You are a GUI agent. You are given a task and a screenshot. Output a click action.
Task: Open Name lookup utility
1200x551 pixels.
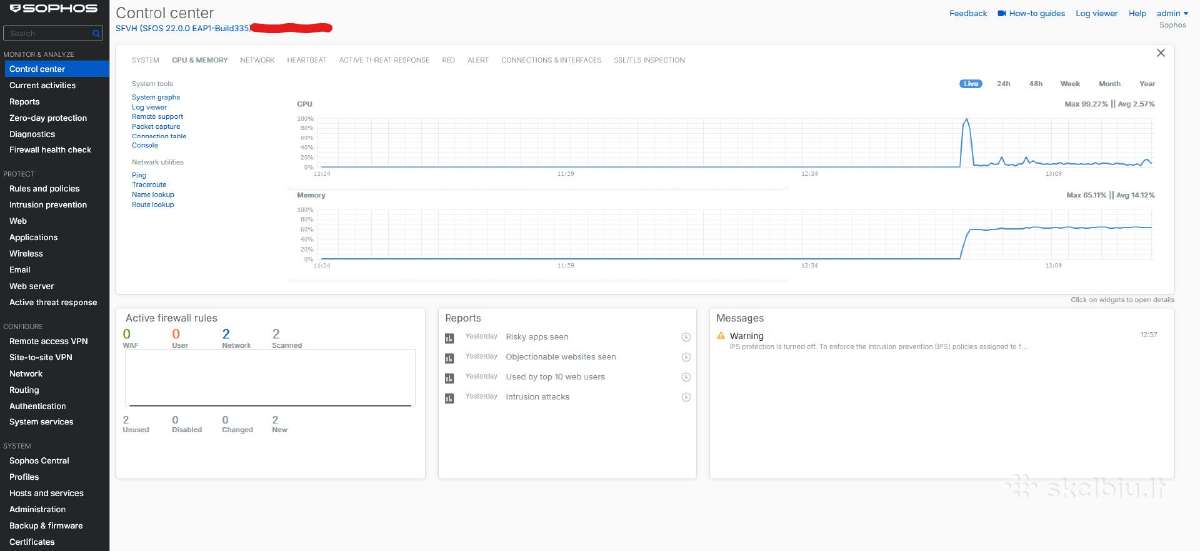[x=153, y=195]
